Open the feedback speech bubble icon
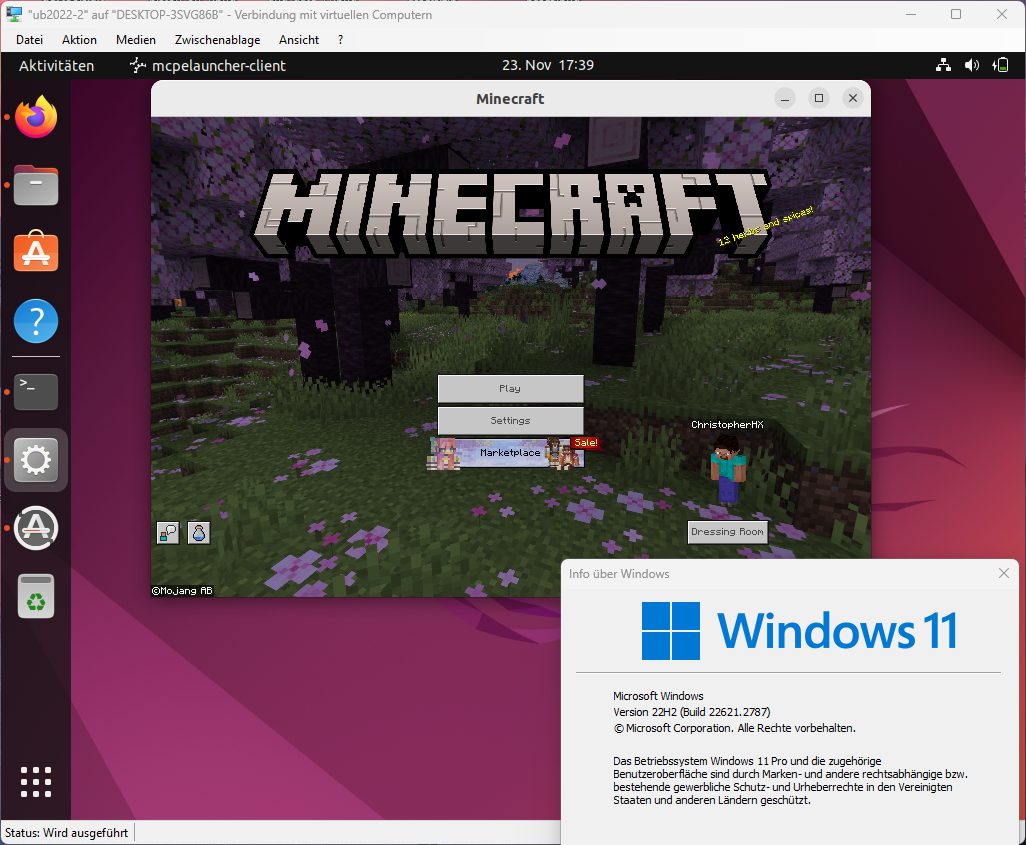This screenshot has height=845, width=1026. click(167, 533)
